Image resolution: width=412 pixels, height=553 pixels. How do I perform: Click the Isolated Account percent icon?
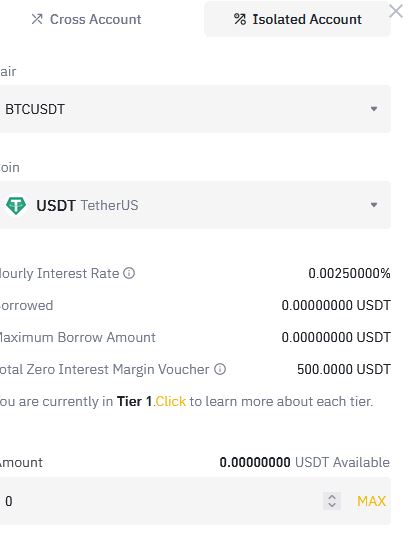click(x=240, y=19)
